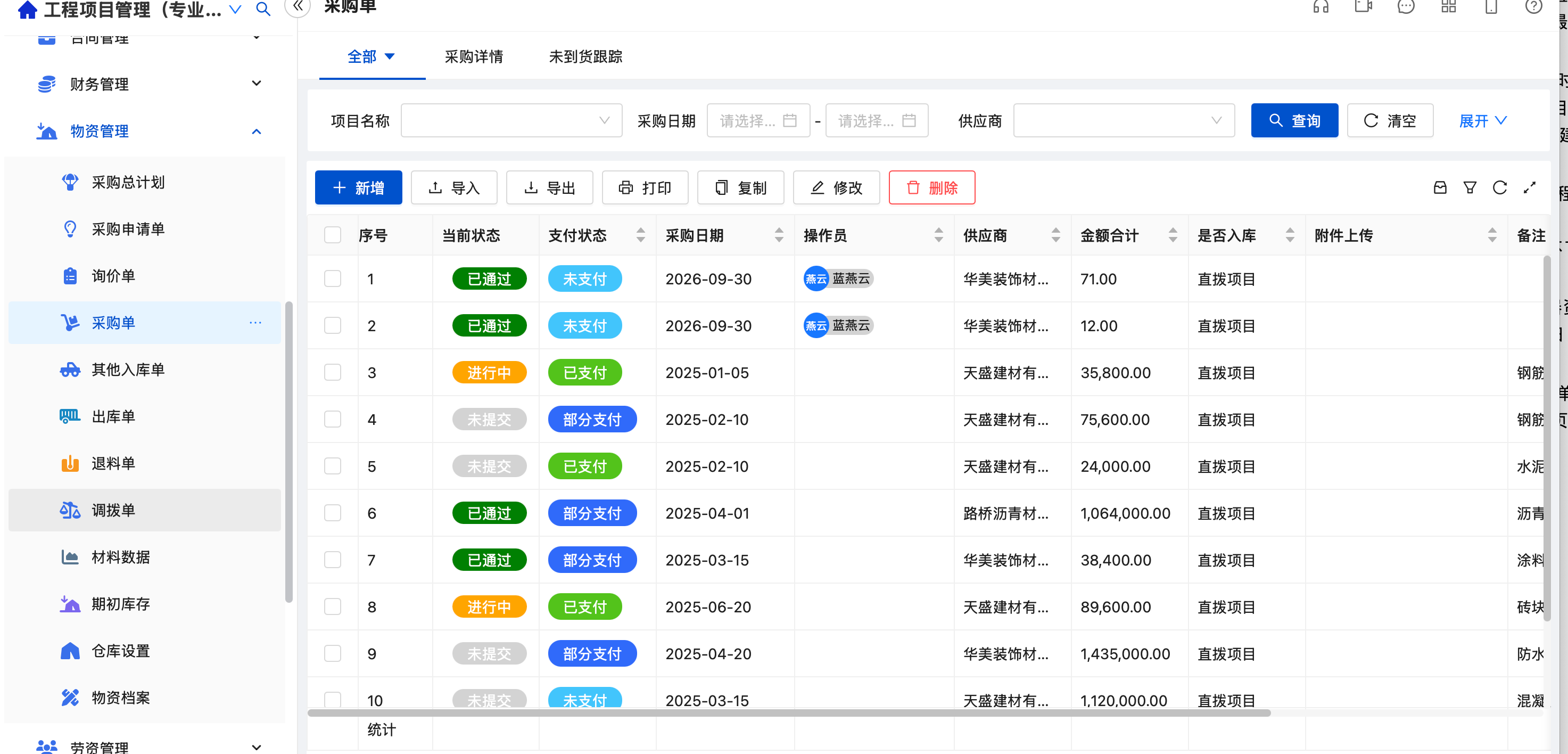This screenshot has height=754, width=1568.
Task: Click the 导出 export button
Action: point(550,187)
